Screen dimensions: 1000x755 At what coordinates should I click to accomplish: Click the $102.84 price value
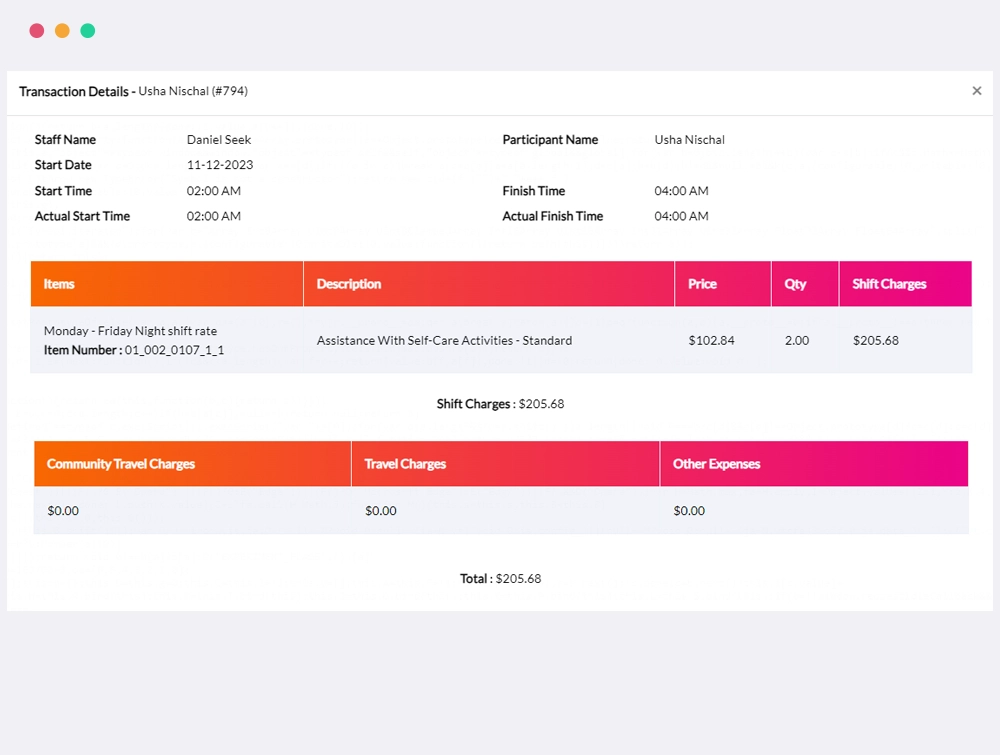pos(711,341)
